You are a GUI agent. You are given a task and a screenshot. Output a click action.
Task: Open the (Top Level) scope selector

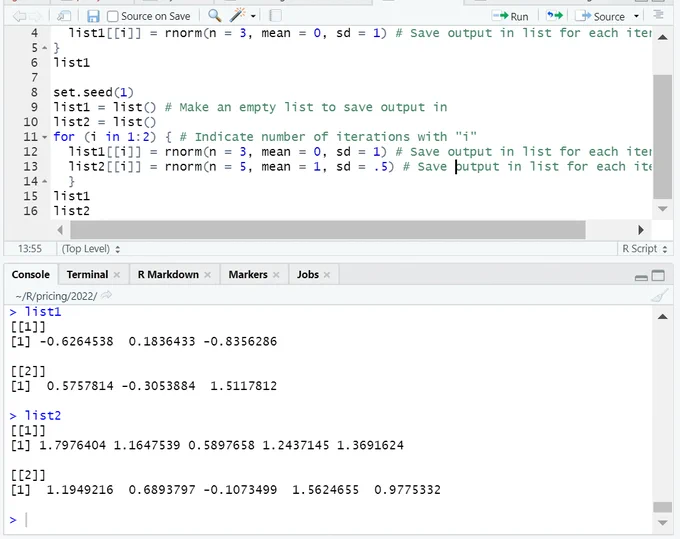coord(91,249)
